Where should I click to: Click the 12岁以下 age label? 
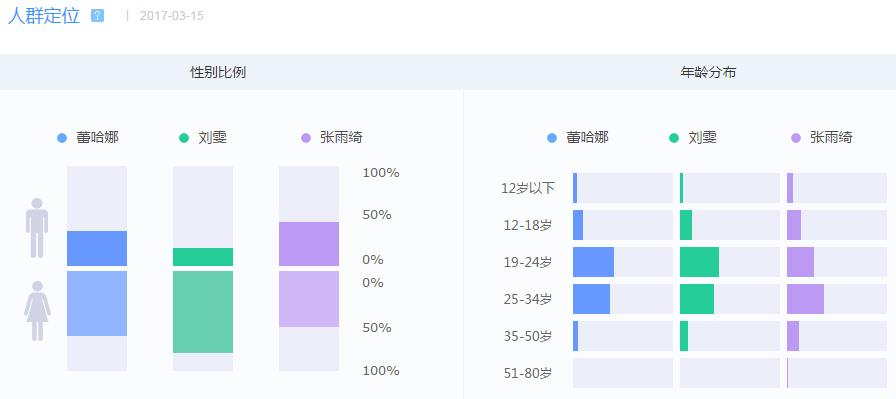point(528,188)
